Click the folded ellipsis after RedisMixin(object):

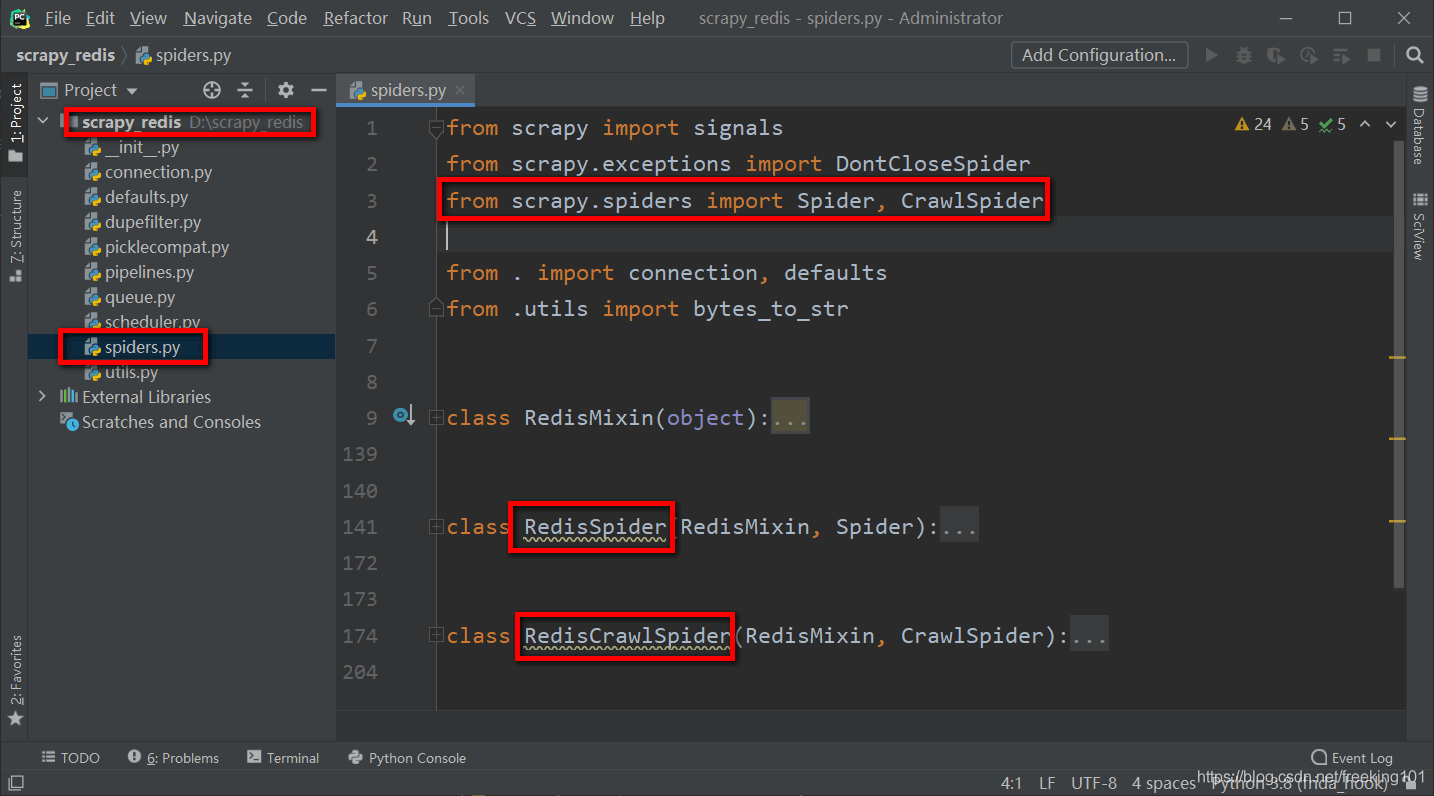pos(790,417)
